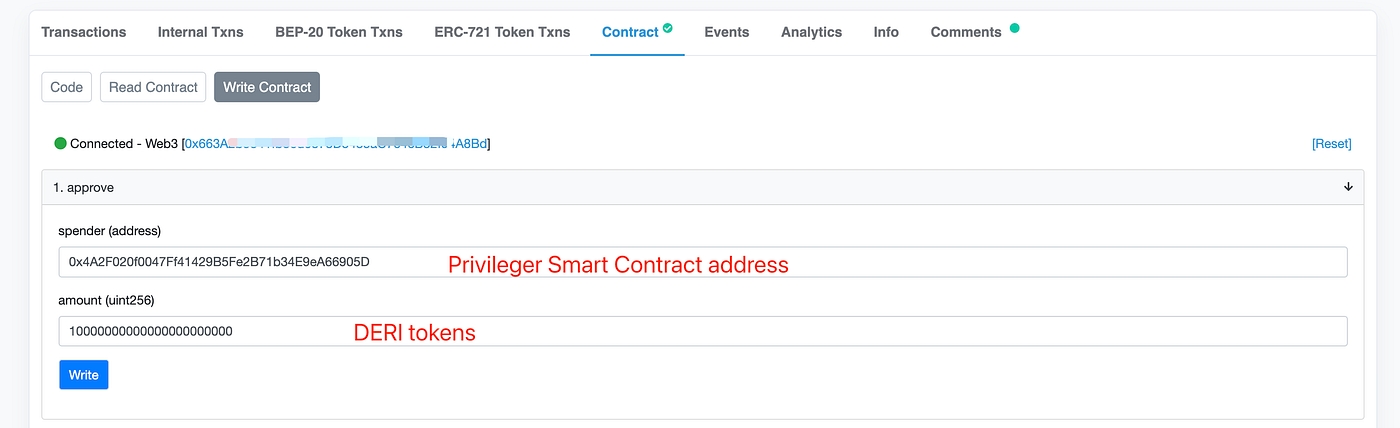Open the BEP-20 Token Txns tab
This screenshot has width=1400, height=428.
[339, 32]
